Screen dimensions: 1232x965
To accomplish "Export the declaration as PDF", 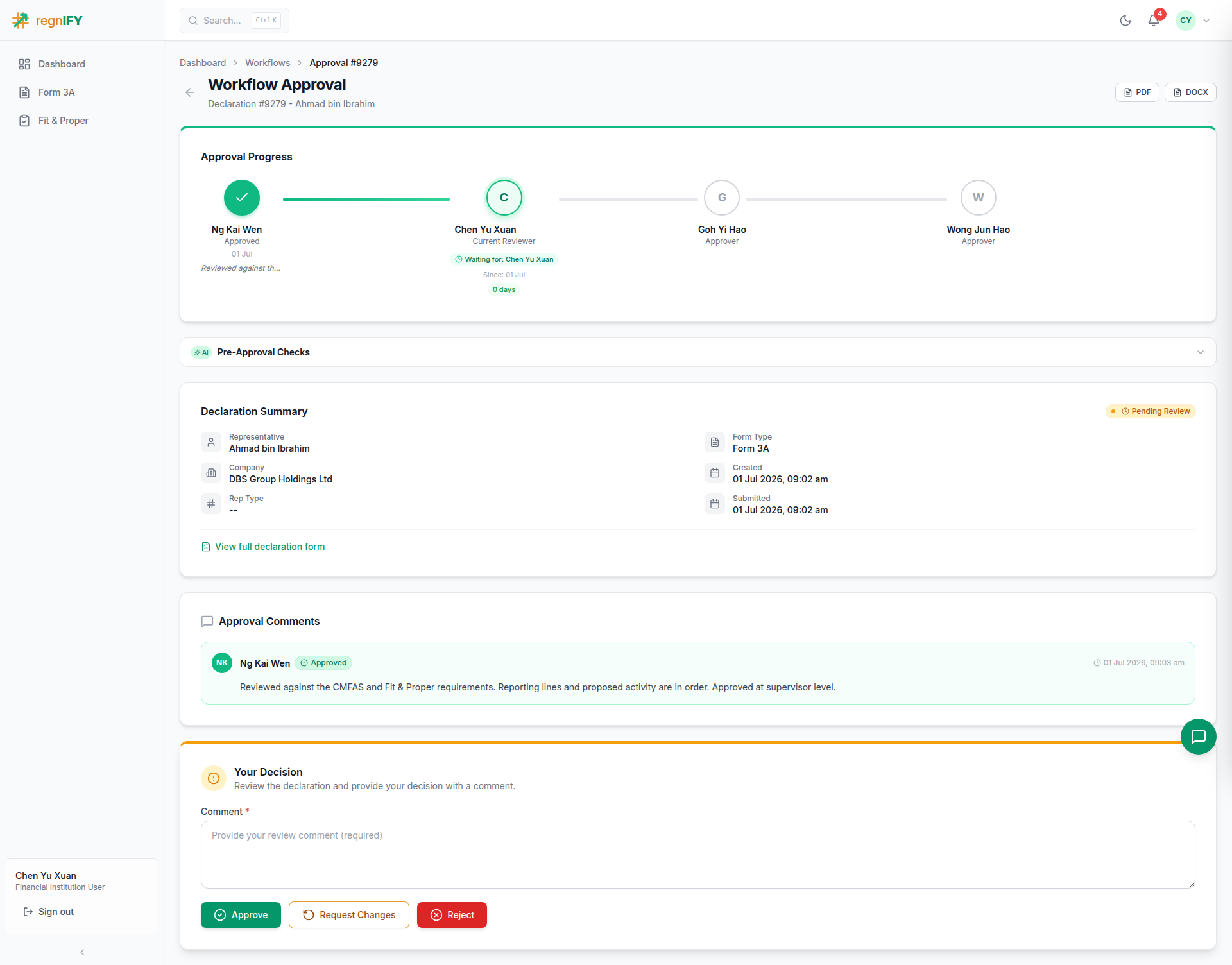I will tap(1137, 92).
